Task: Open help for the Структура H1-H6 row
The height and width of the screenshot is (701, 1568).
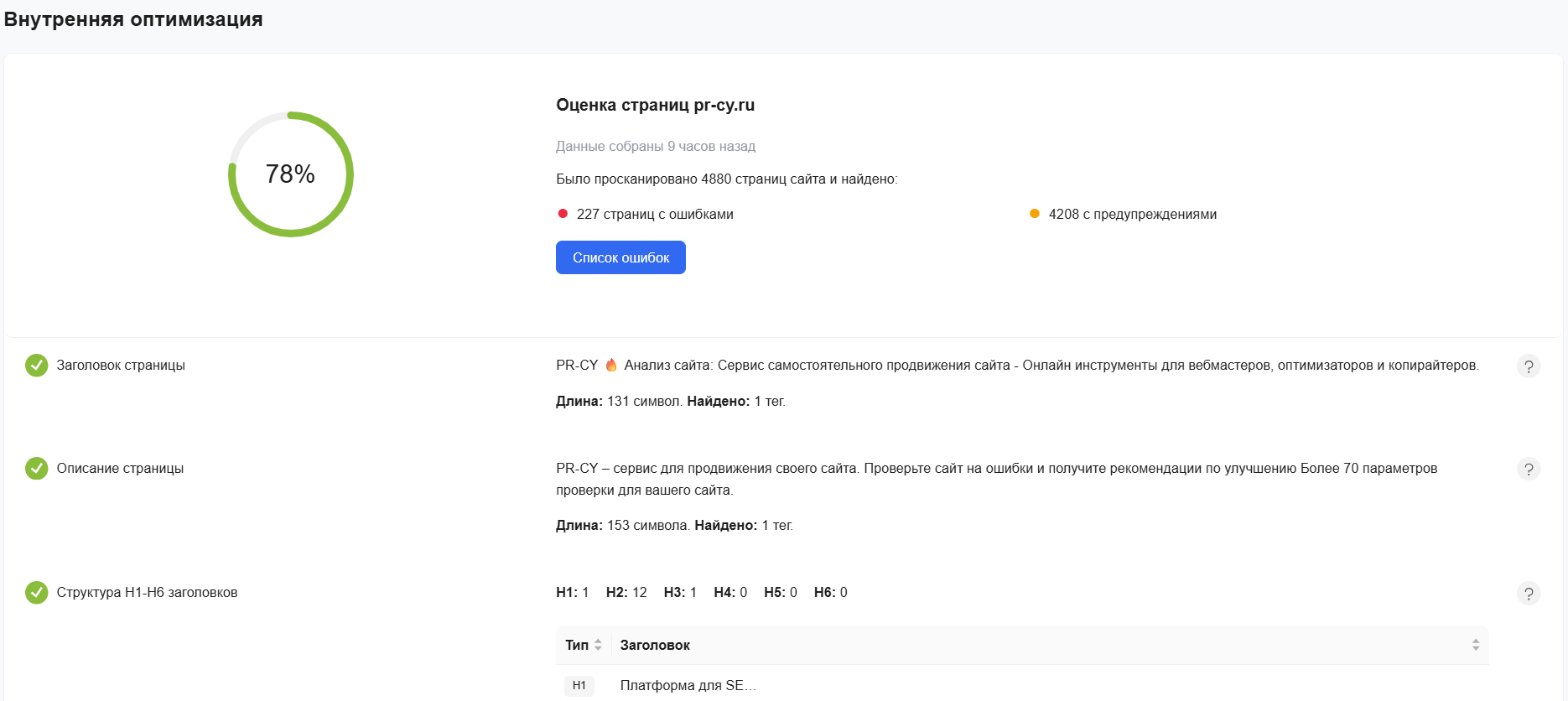Action: point(1528,594)
